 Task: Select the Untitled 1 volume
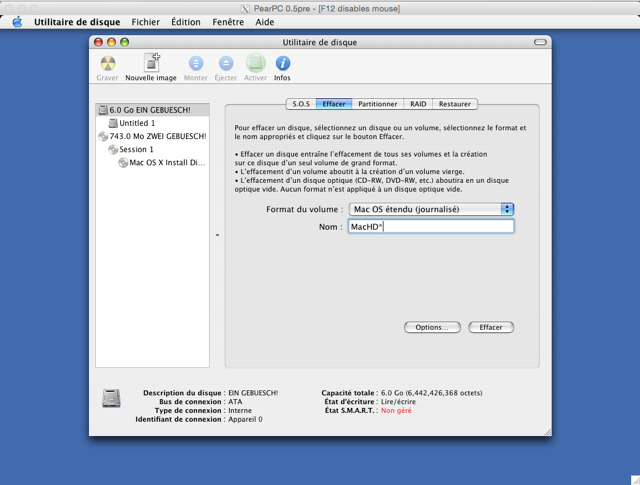coord(153,123)
